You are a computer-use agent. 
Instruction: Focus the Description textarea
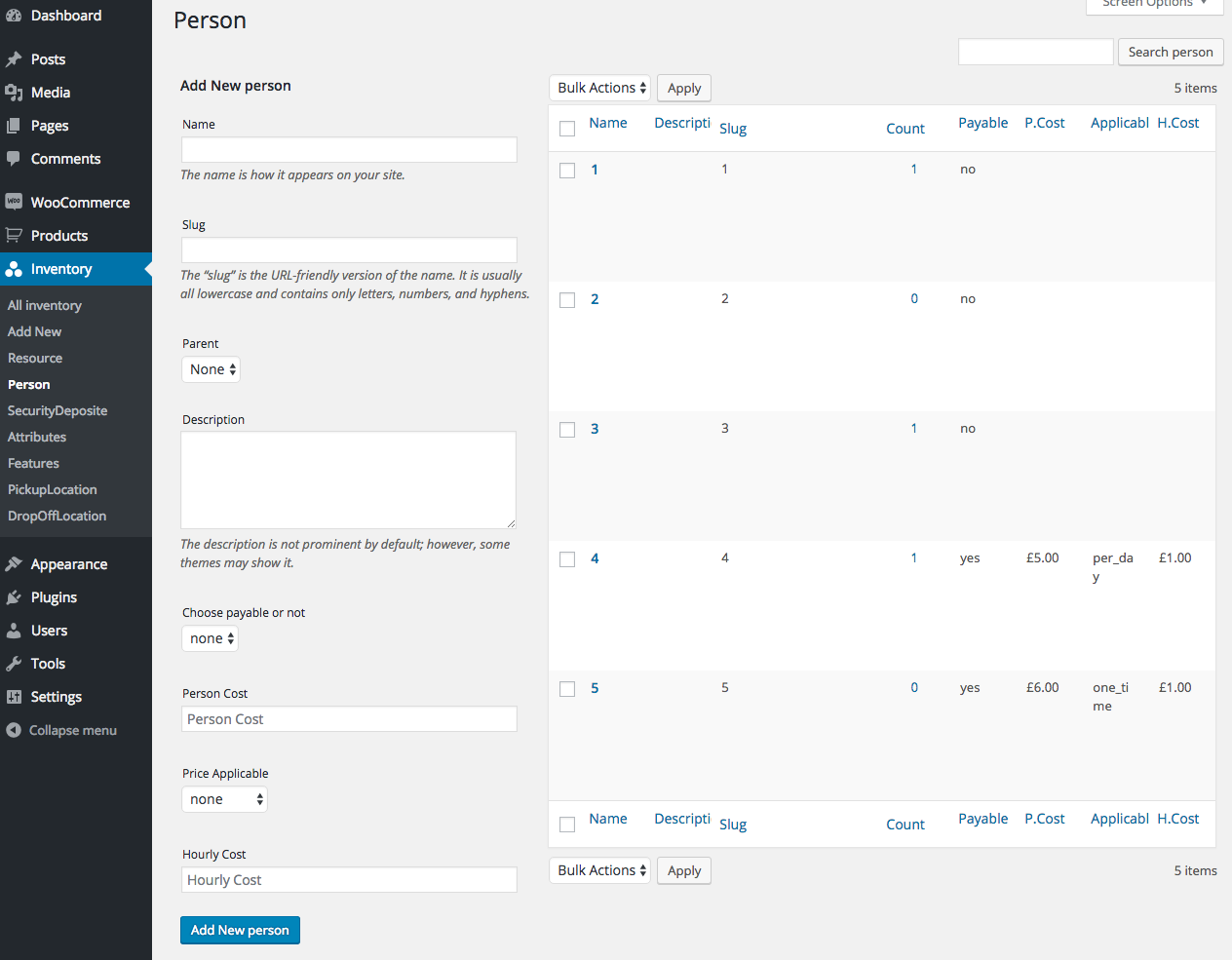[349, 480]
